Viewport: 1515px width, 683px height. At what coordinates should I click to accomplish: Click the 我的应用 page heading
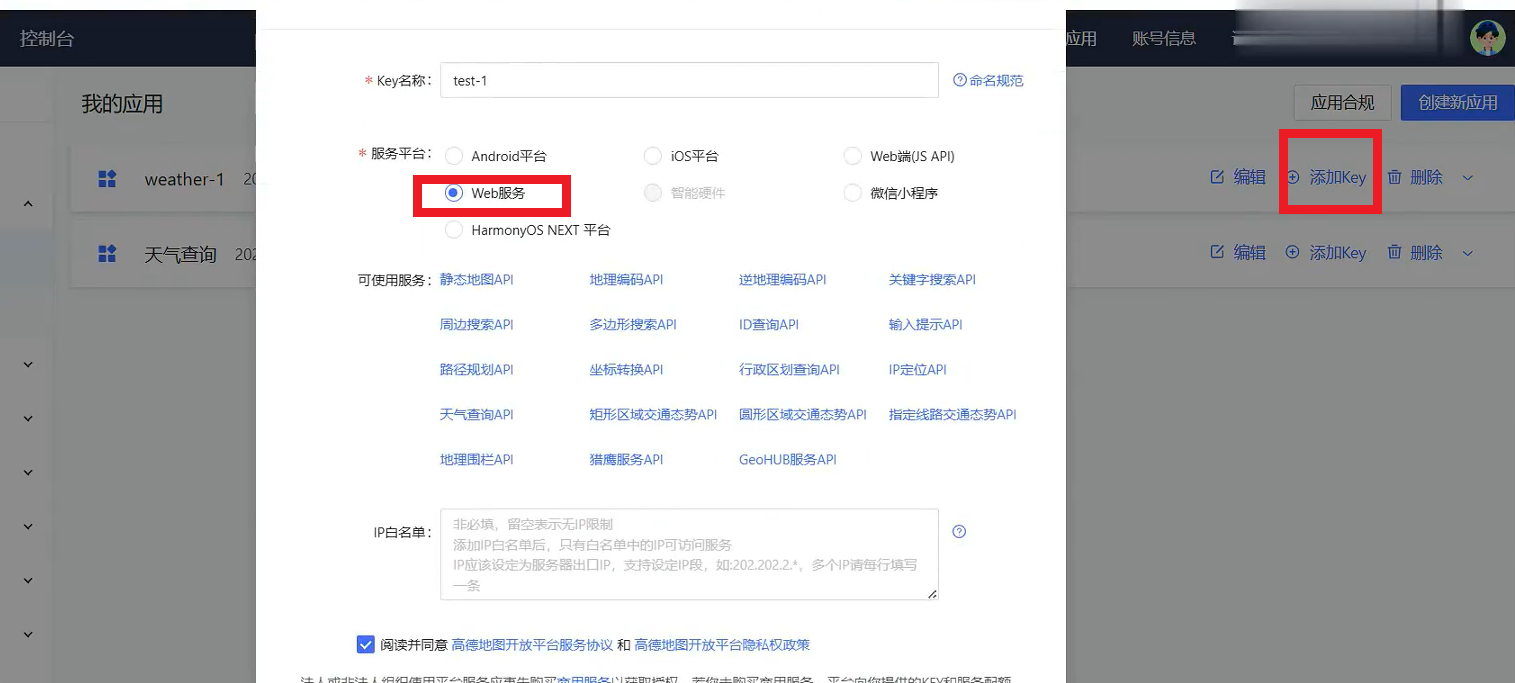122,104
